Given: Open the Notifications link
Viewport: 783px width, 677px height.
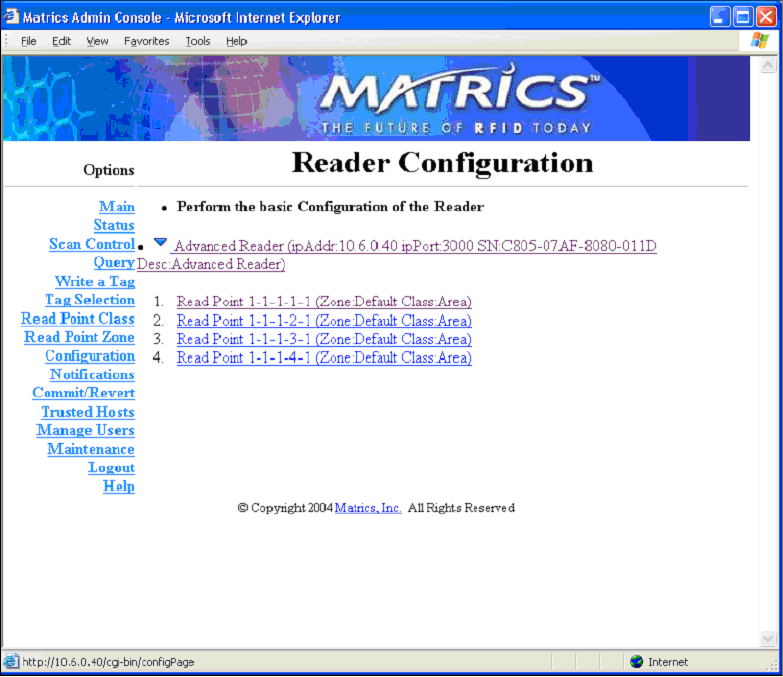Looking at the screenshot, I should click(92, 374).
